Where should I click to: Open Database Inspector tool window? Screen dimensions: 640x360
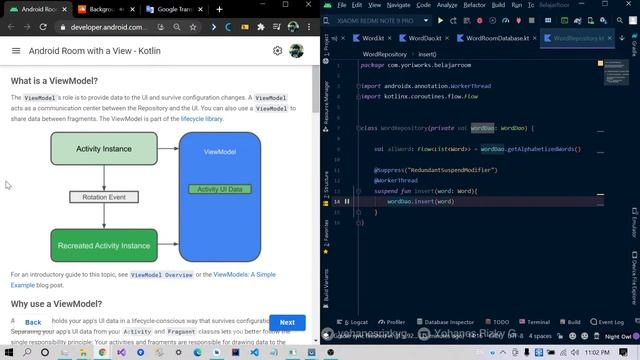pos(445,322)
